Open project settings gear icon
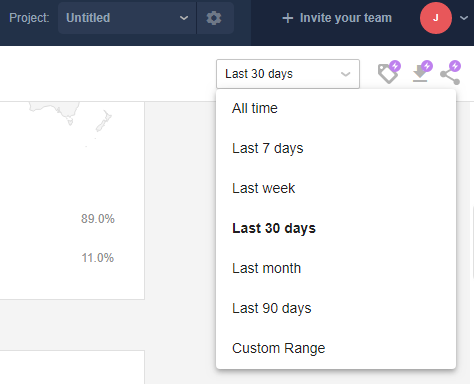474x384 pixels. (x=214, y=18)
